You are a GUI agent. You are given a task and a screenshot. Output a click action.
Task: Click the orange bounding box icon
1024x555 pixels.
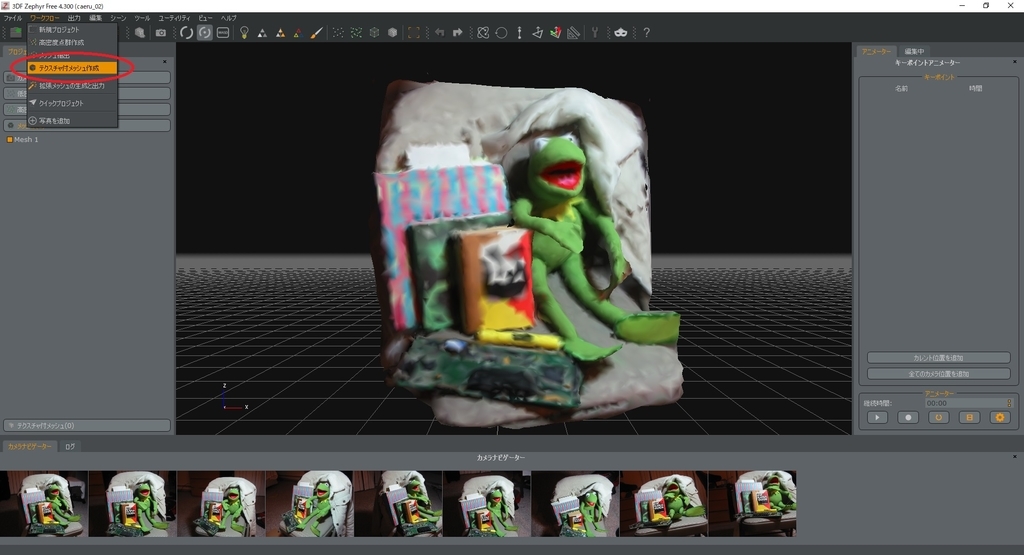point(414,33)
